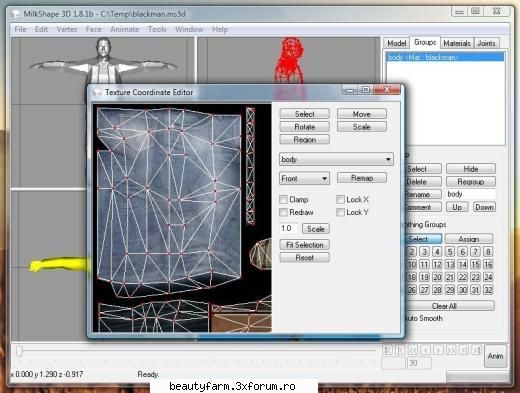The width and height of the screenshot is (520, 393).
Task: Move group Down button
Action: tap(484, 207)
